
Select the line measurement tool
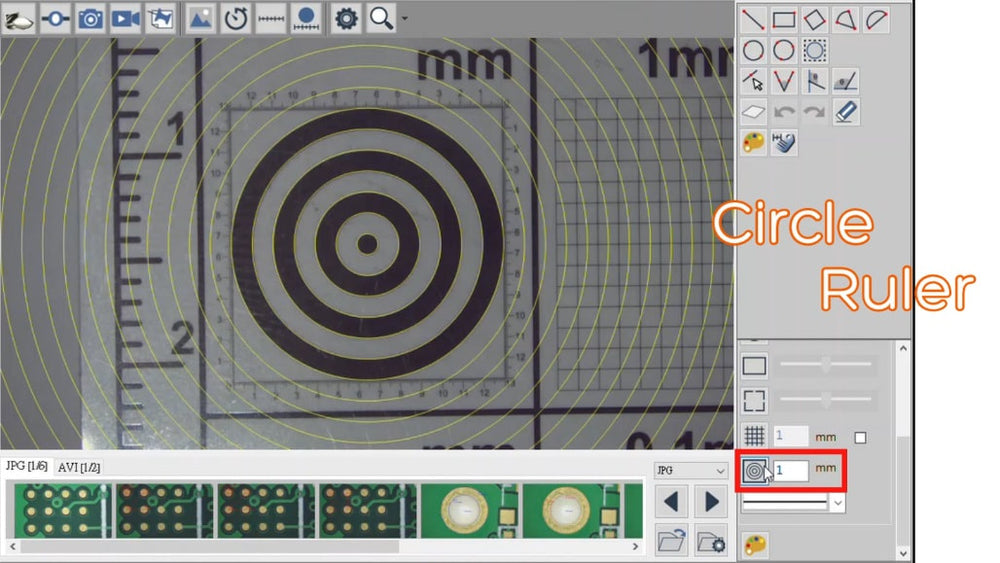pyautogui.click(x=753, y=19)
